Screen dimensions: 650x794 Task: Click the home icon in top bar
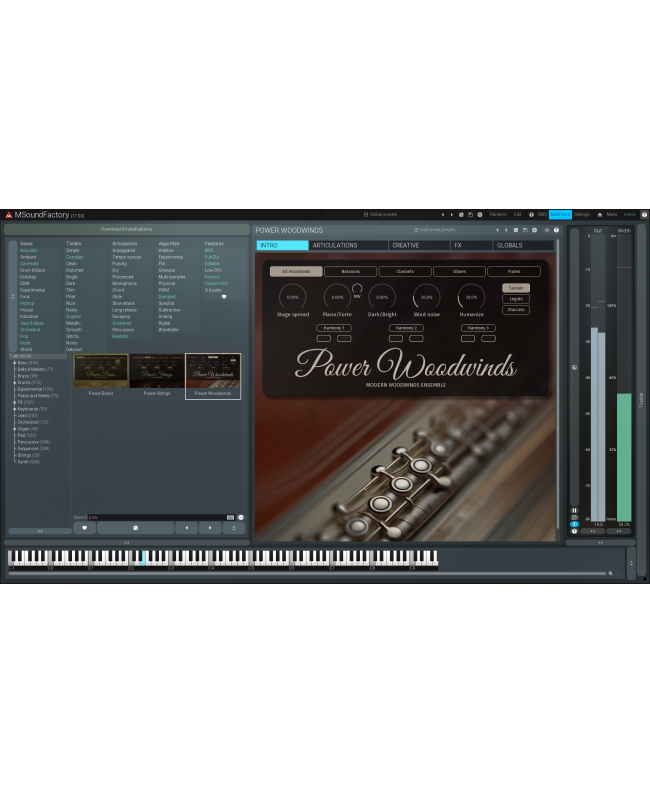[600, 215]
